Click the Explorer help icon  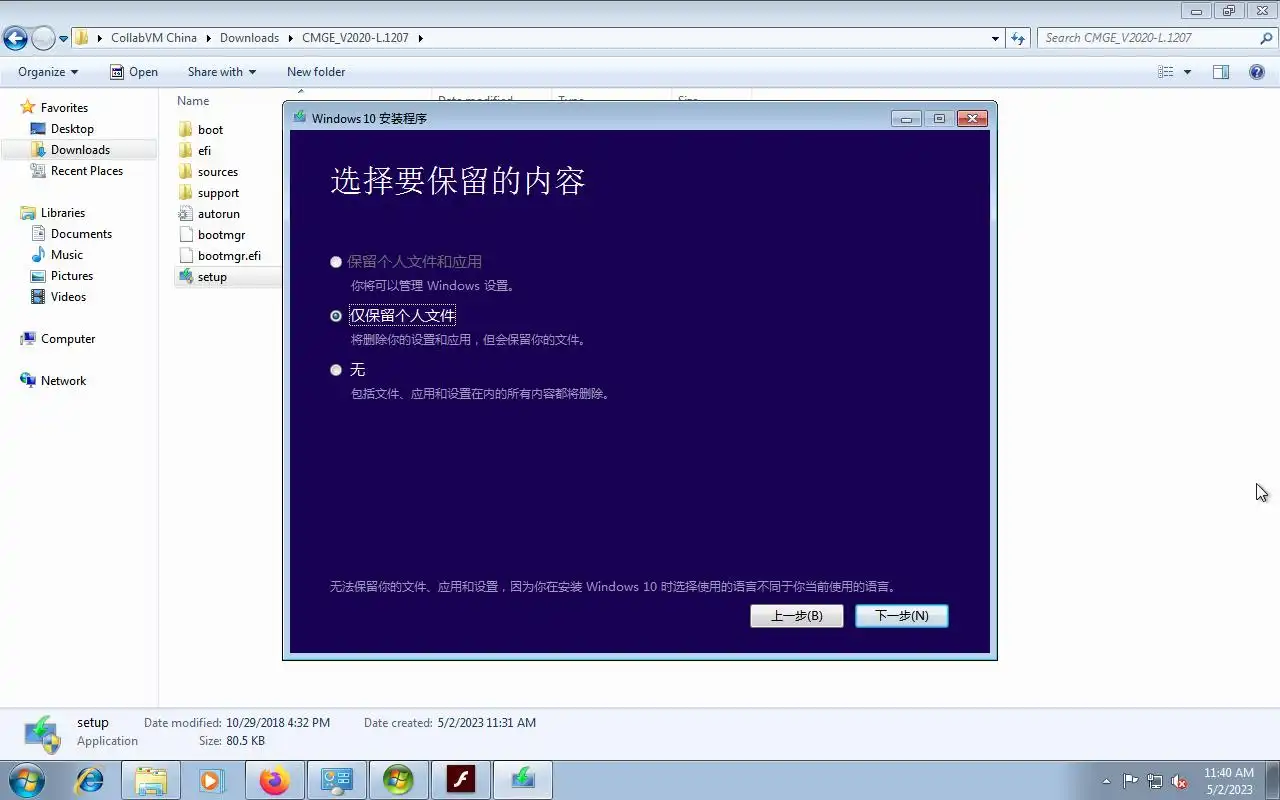(1257, 72)
